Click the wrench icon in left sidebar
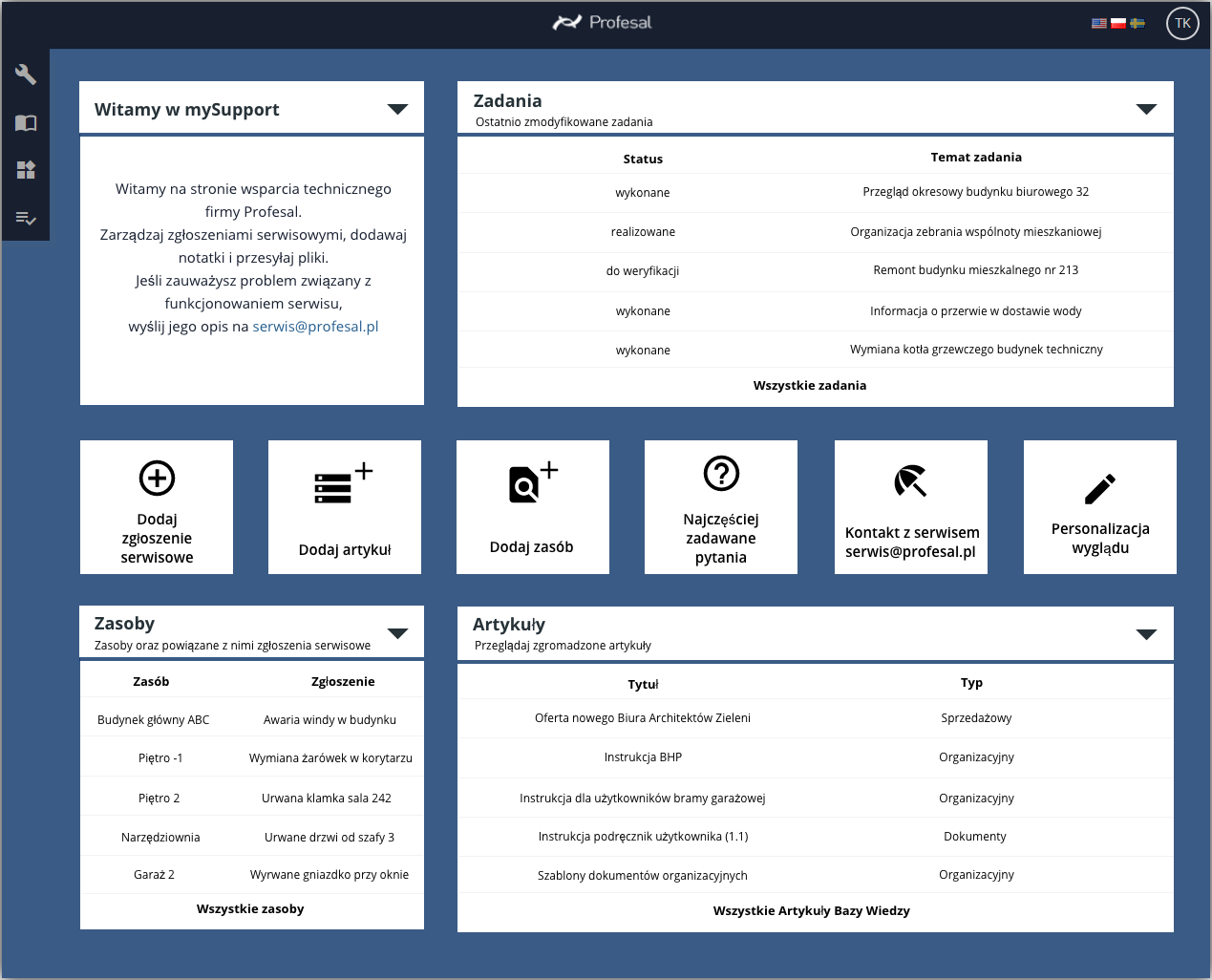The width and height of the screenshot is (1212, 980). (26, 75)
